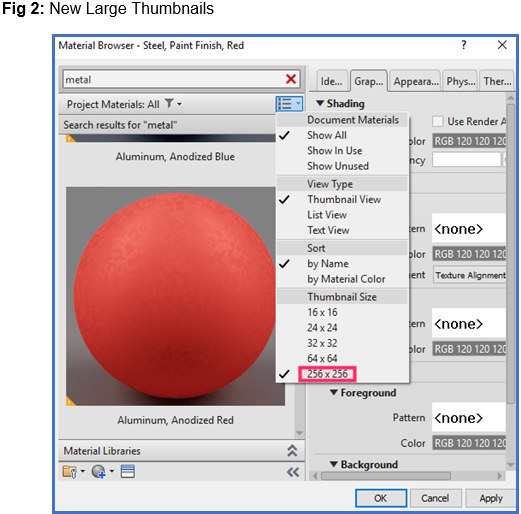Open the Project Materials filter funnel
Image resolution: width=521 pixels, height=514 pixels.
(x=169, y=104)
